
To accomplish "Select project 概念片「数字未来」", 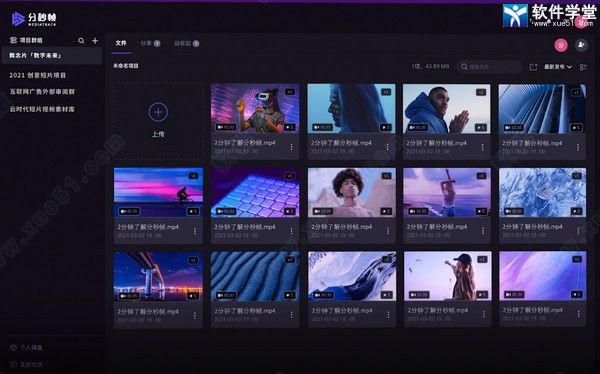I will 52,56.
